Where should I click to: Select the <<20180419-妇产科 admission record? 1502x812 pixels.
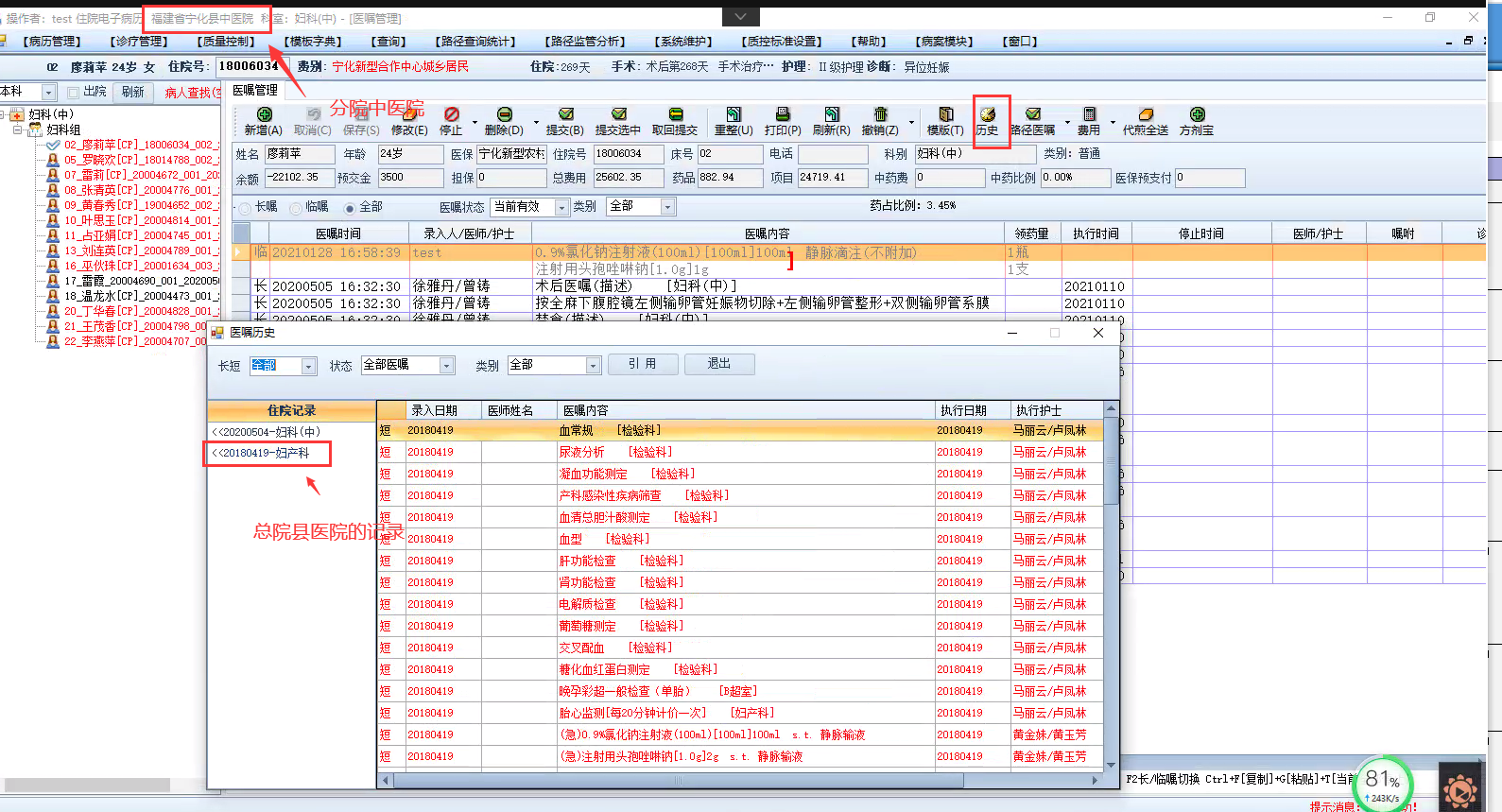click(x=261, y=454)
